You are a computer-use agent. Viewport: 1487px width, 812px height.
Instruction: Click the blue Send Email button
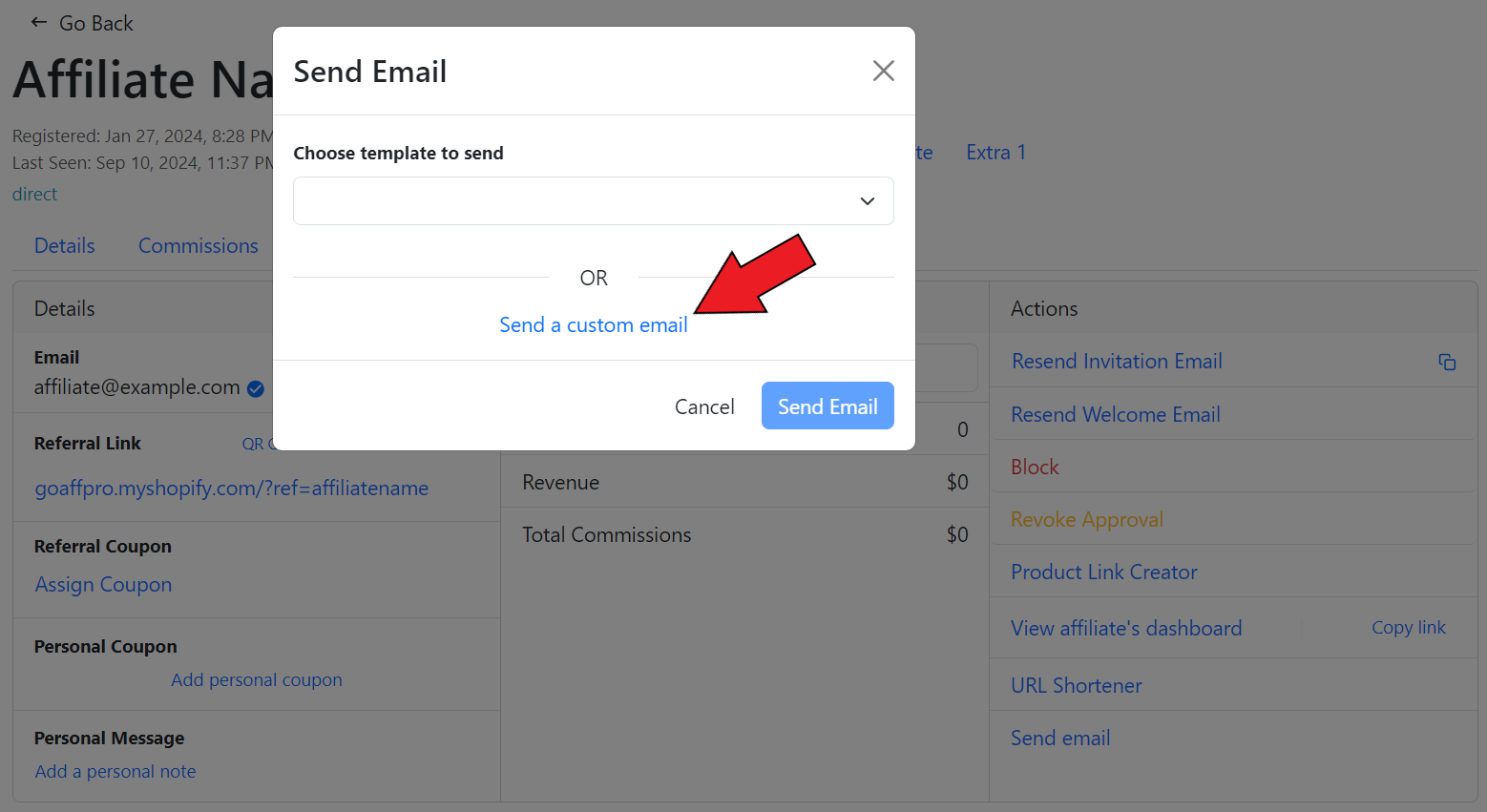827,406
